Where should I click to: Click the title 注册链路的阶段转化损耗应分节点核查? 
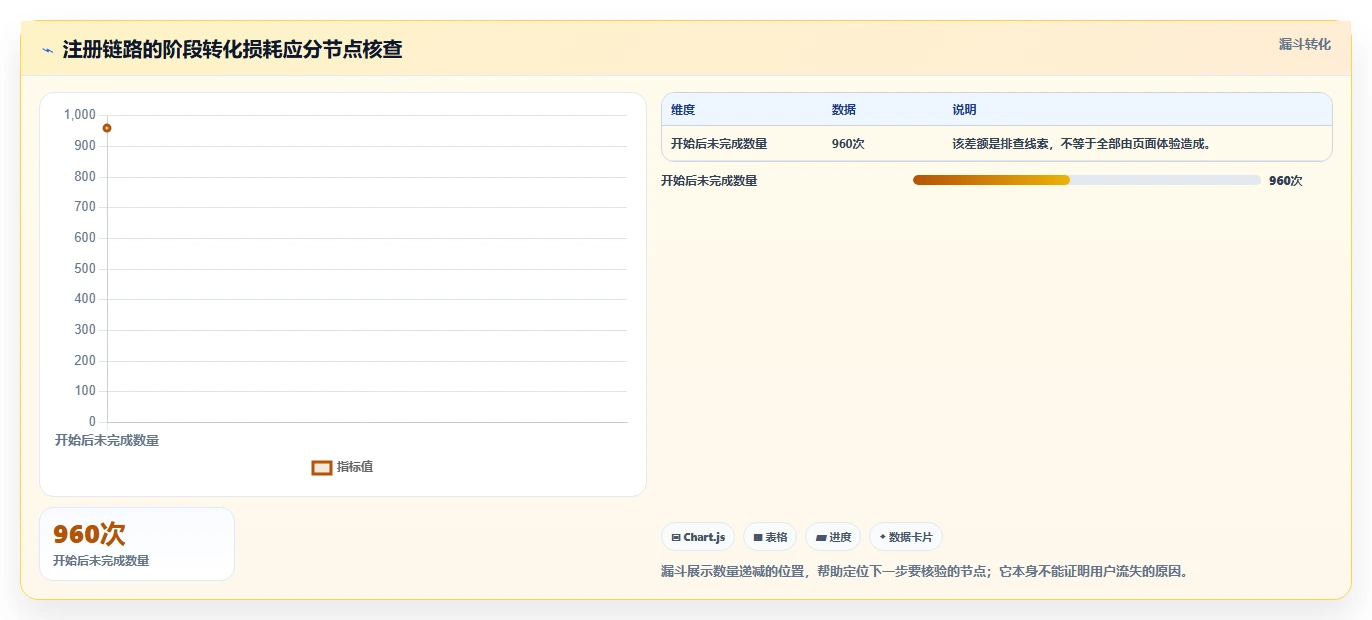232,50
